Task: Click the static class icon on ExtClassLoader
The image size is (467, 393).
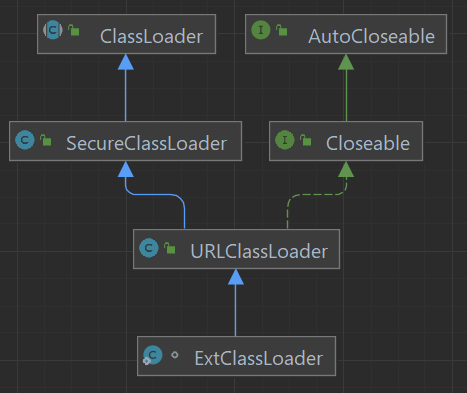Action: [x=152, y=355]
